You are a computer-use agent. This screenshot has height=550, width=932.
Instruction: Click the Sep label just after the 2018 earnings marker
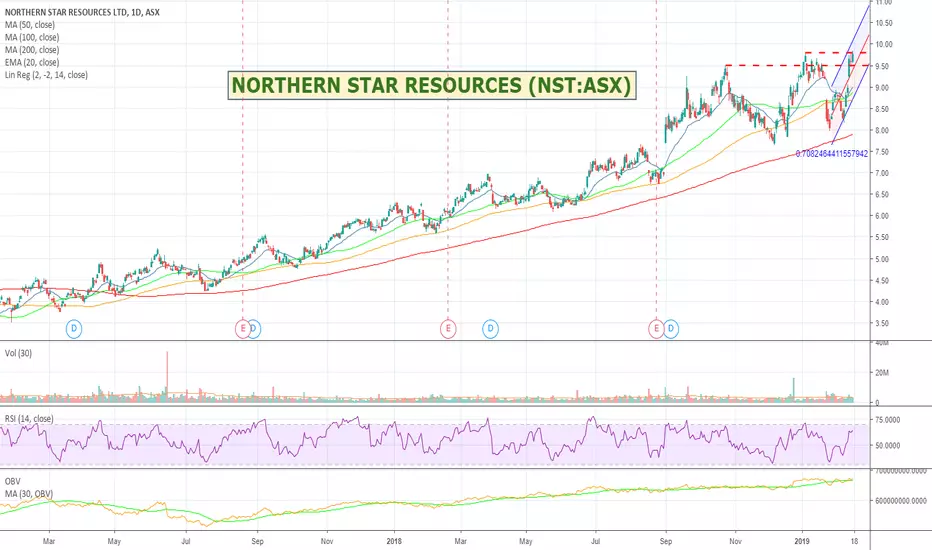(x=666, y=541)
